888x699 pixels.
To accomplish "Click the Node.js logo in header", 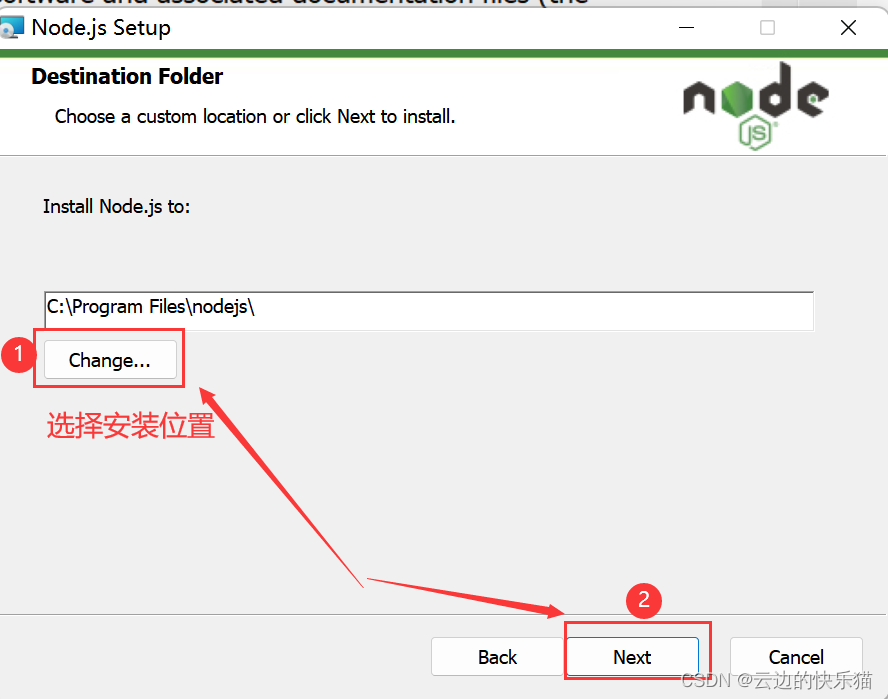I will coord(755,106).
